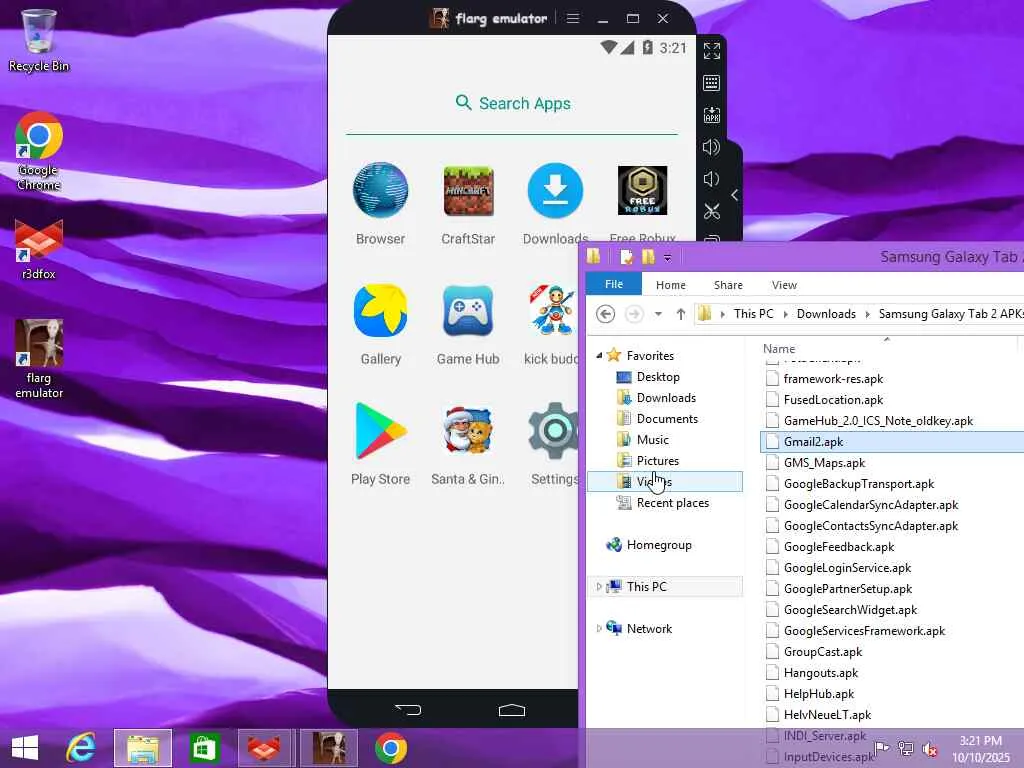Switch to the Share ribbon tab
1024x768 pixels.
click(x=728, y=285)
